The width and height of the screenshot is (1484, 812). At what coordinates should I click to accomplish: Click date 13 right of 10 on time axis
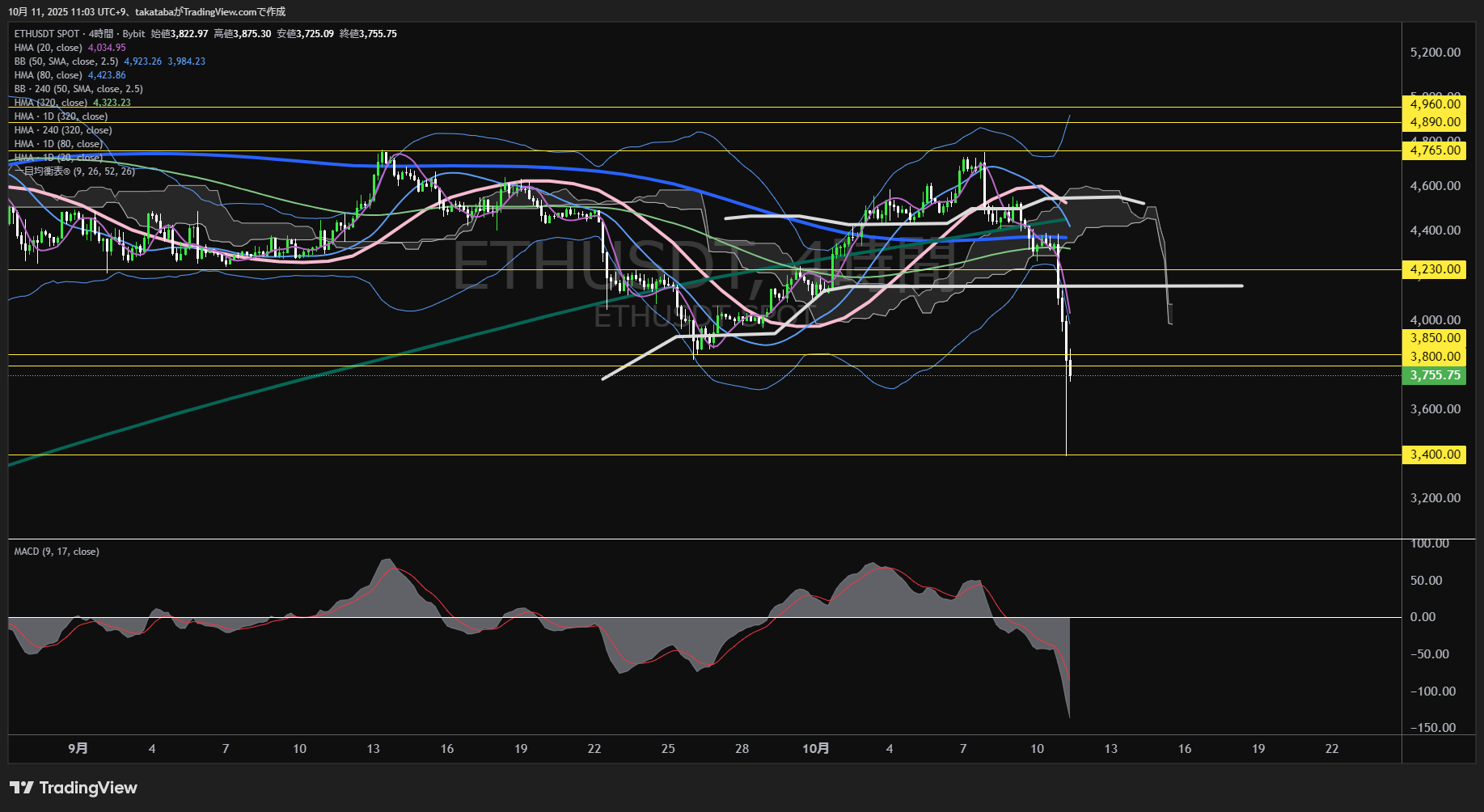pos(1110,749)
